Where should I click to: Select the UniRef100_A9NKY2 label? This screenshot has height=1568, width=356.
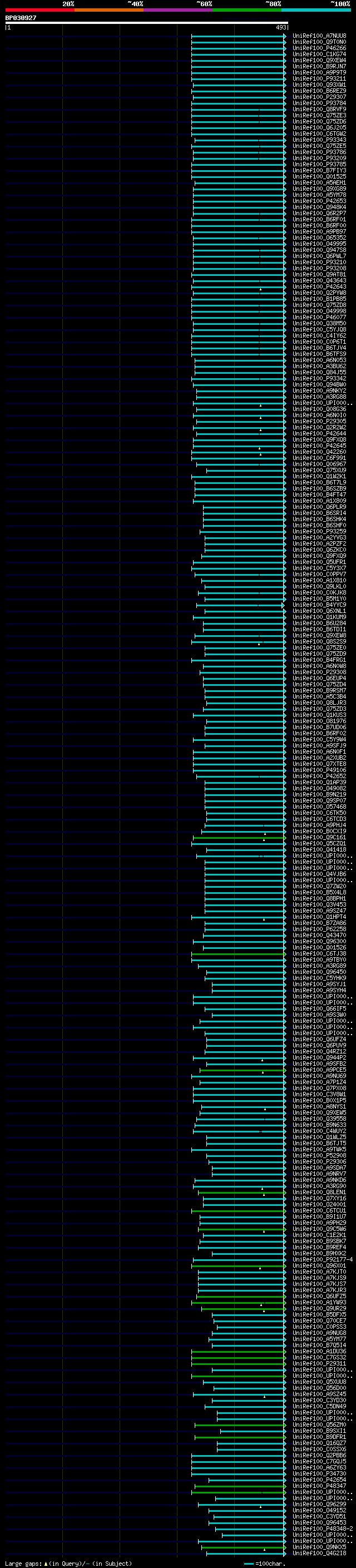coord(319,391)
